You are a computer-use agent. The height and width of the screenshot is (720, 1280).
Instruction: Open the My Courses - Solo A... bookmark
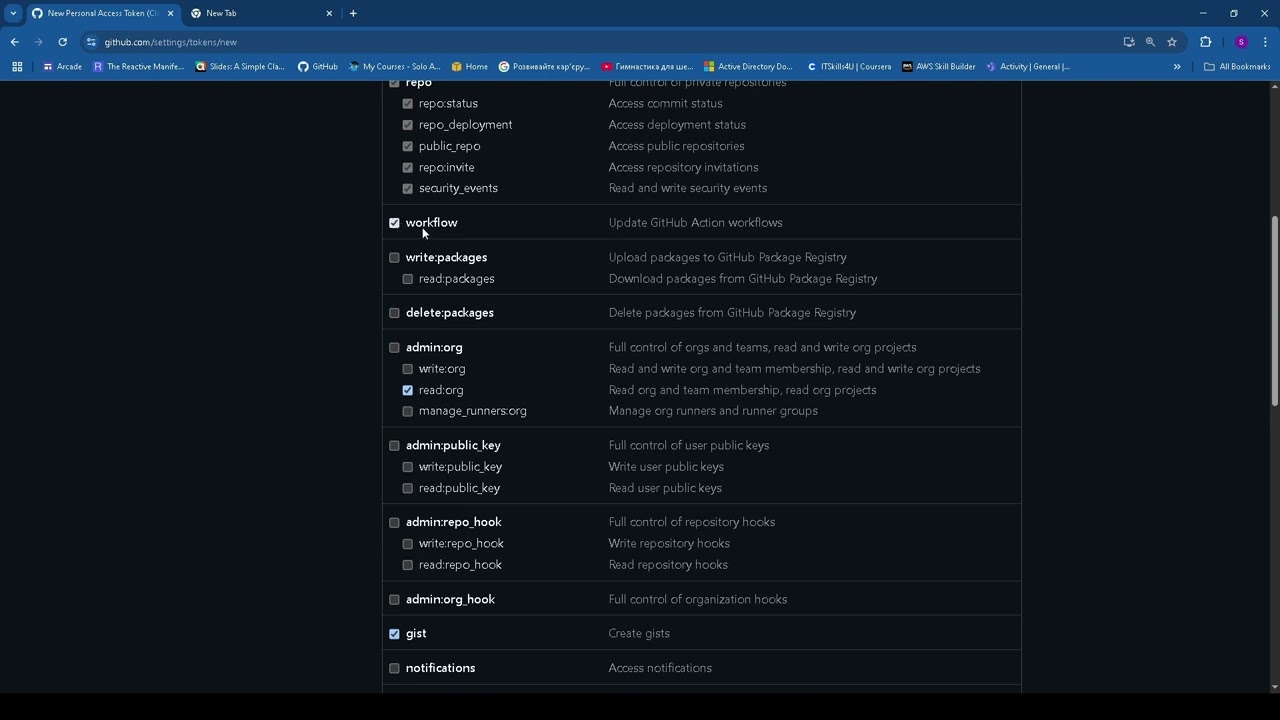(394, 67)
